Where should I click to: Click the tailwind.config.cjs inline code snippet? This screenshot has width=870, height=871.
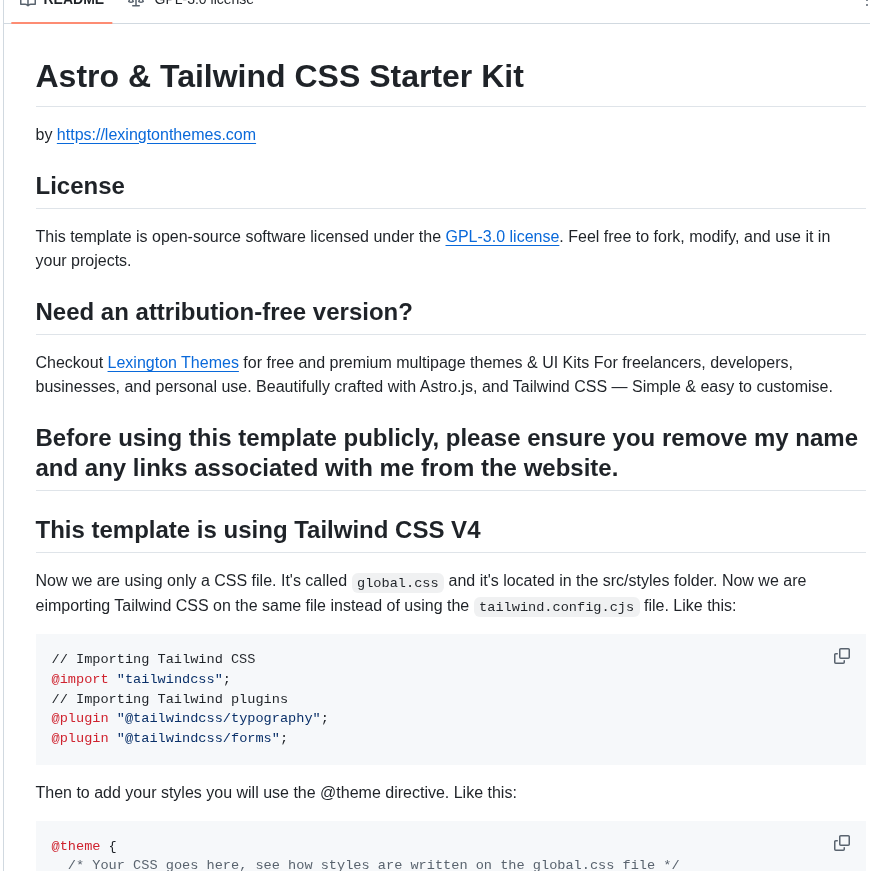tap(556, 606)
